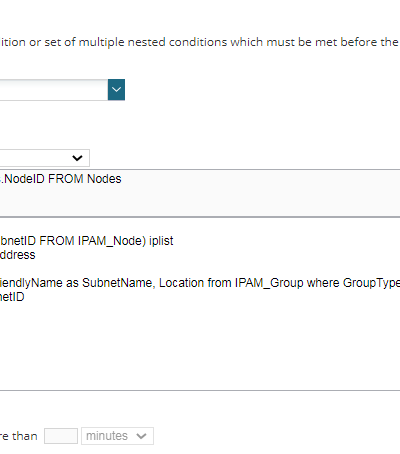
Task: Click the combo box field beside teal arrow
Action: pos(54,90)
